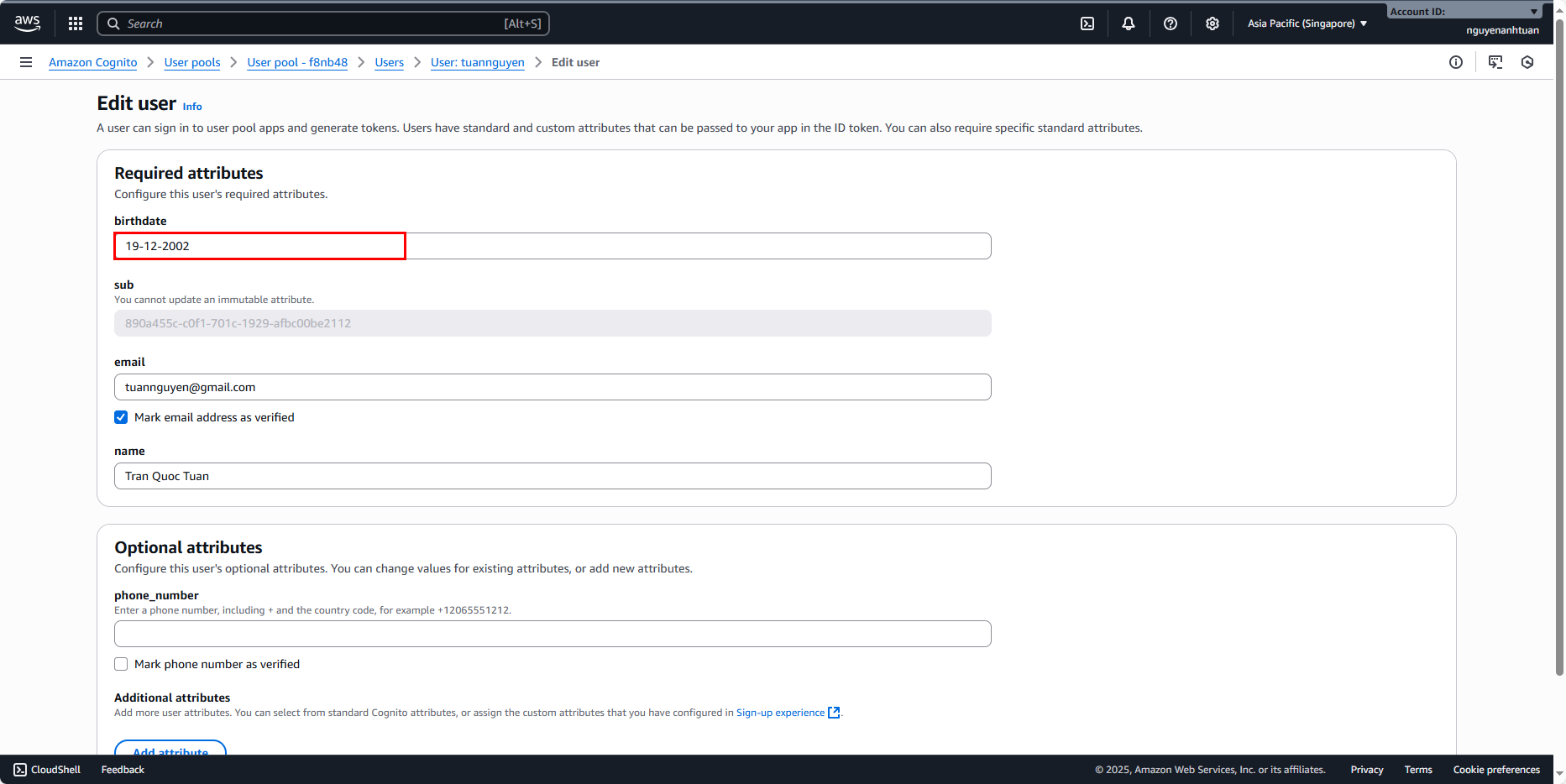The width and height of the screenshot is (1566, 784).
Task: Launch CloudShell from the top bar icon
Action: pyautogui.click(x=1087, y=24)
